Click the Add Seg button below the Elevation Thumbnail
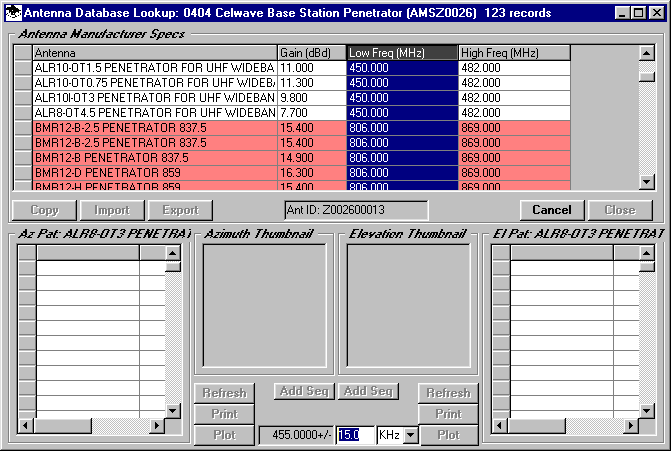 point(368,391)
